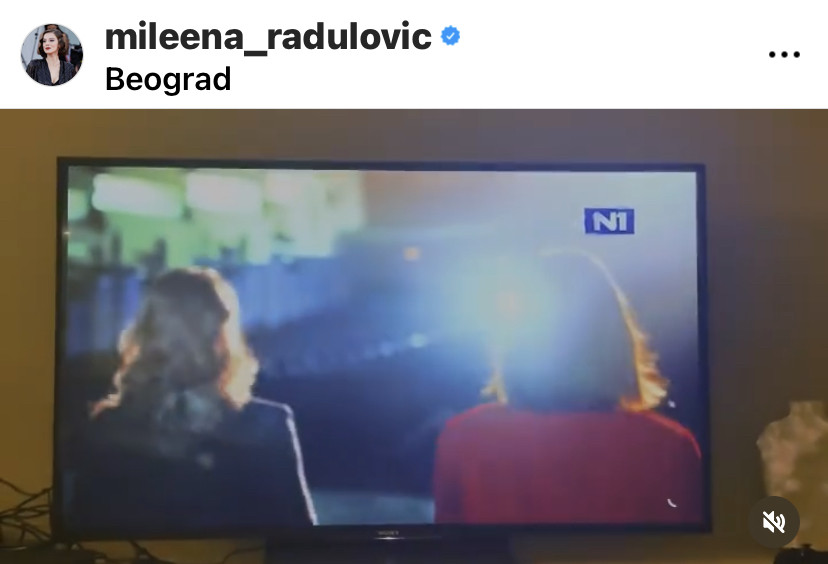Click the wall above the television

coord(414,133)
